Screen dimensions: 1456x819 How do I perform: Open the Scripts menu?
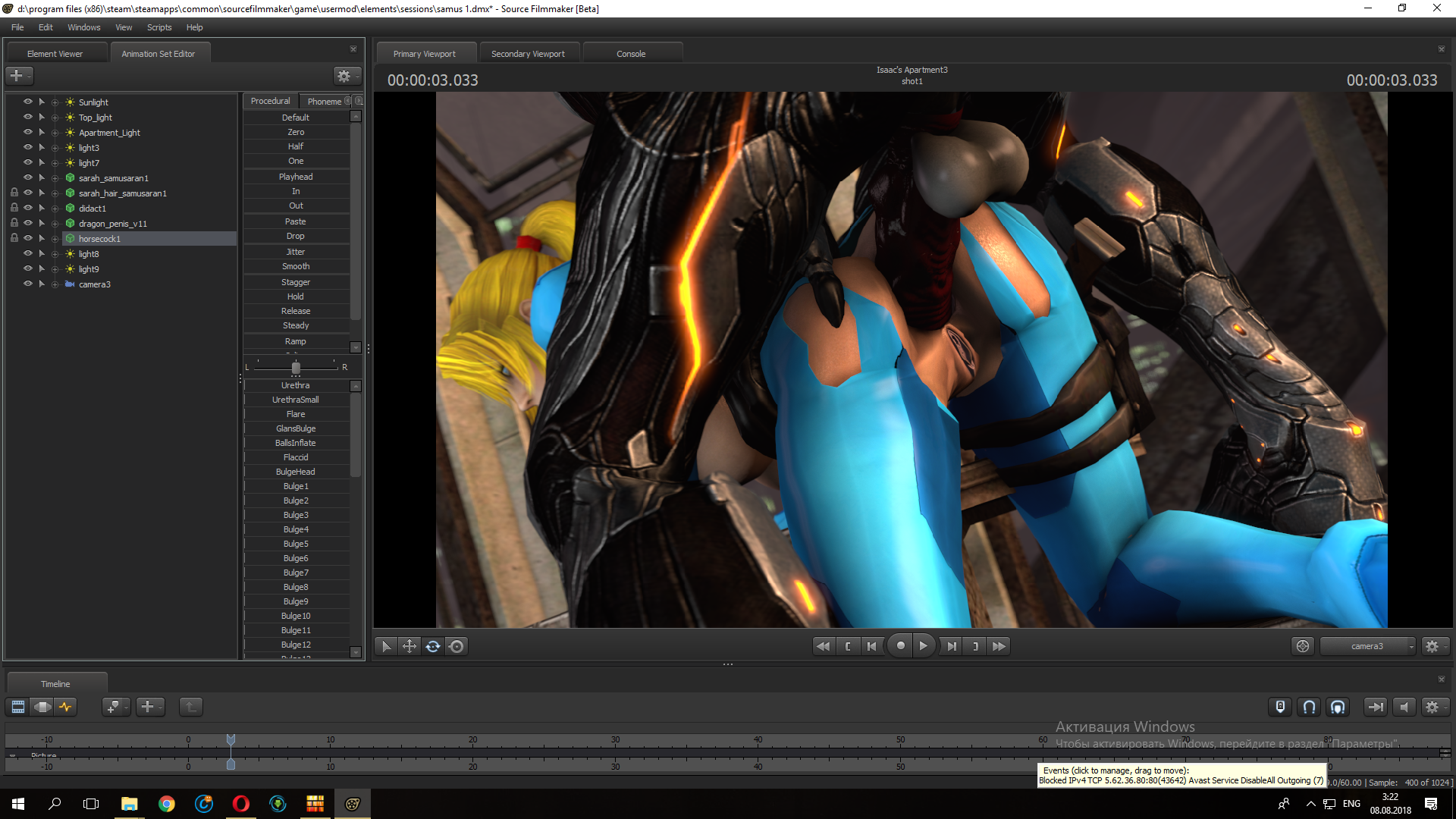159,27
